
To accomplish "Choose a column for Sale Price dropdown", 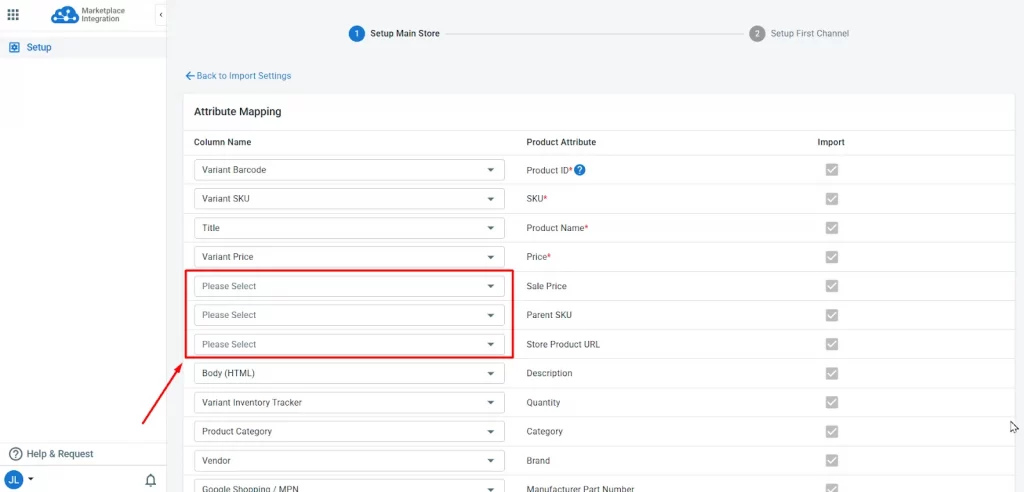I will pos(349,286).
